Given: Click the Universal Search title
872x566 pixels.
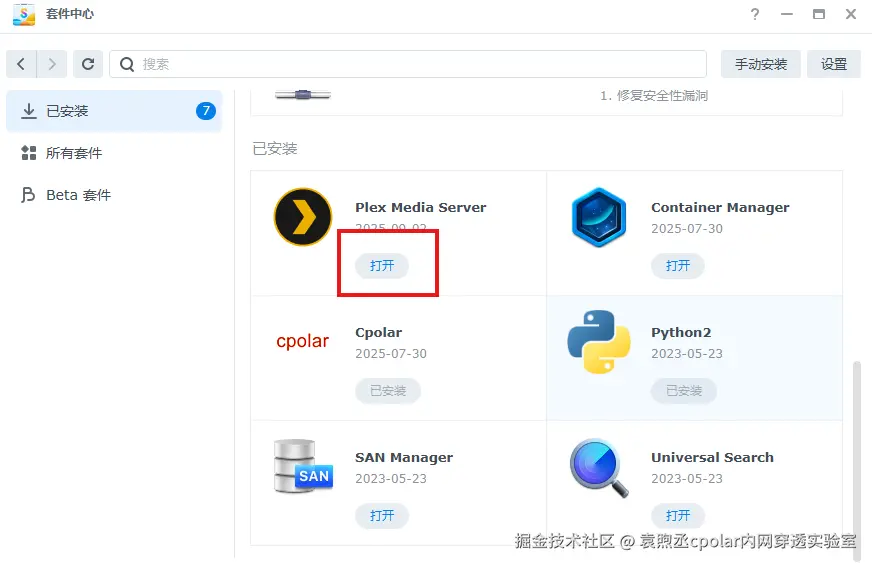Looking at the screenshot, I should tap(712, 458).
